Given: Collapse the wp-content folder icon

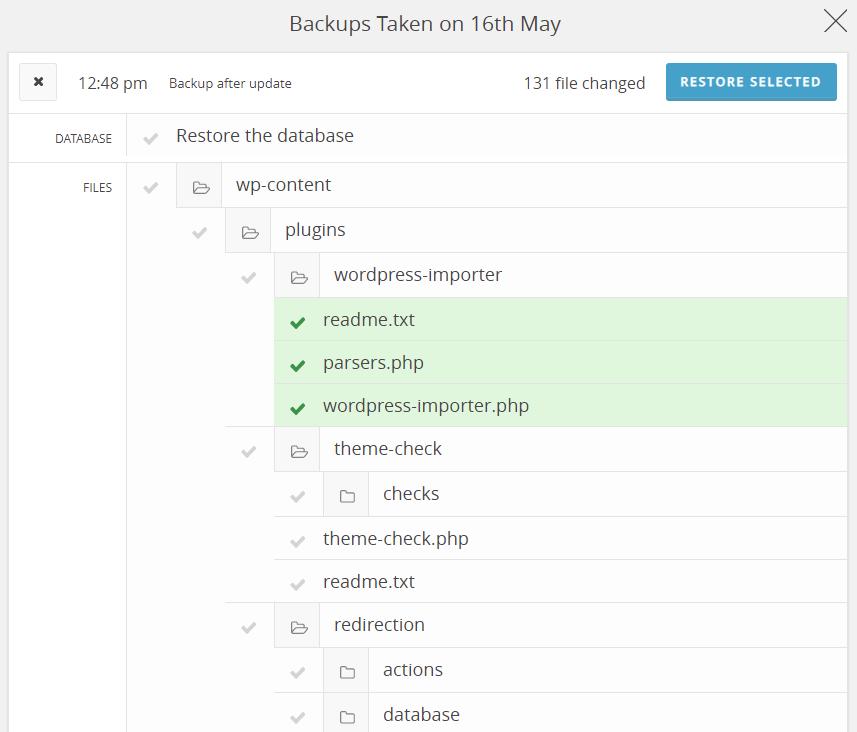Looking at the screenshot, I should pyautogui.click(x=201, y=187).
